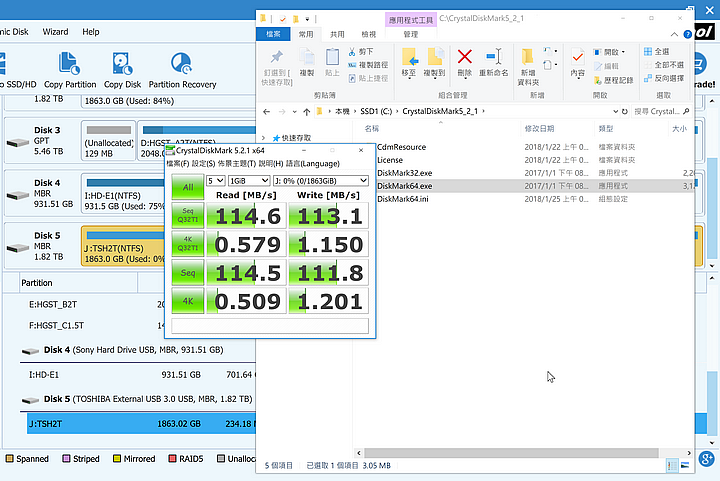Open the recent locations dropdown arrow
Viewport: 720px width, 481px height.
[294, 112]
